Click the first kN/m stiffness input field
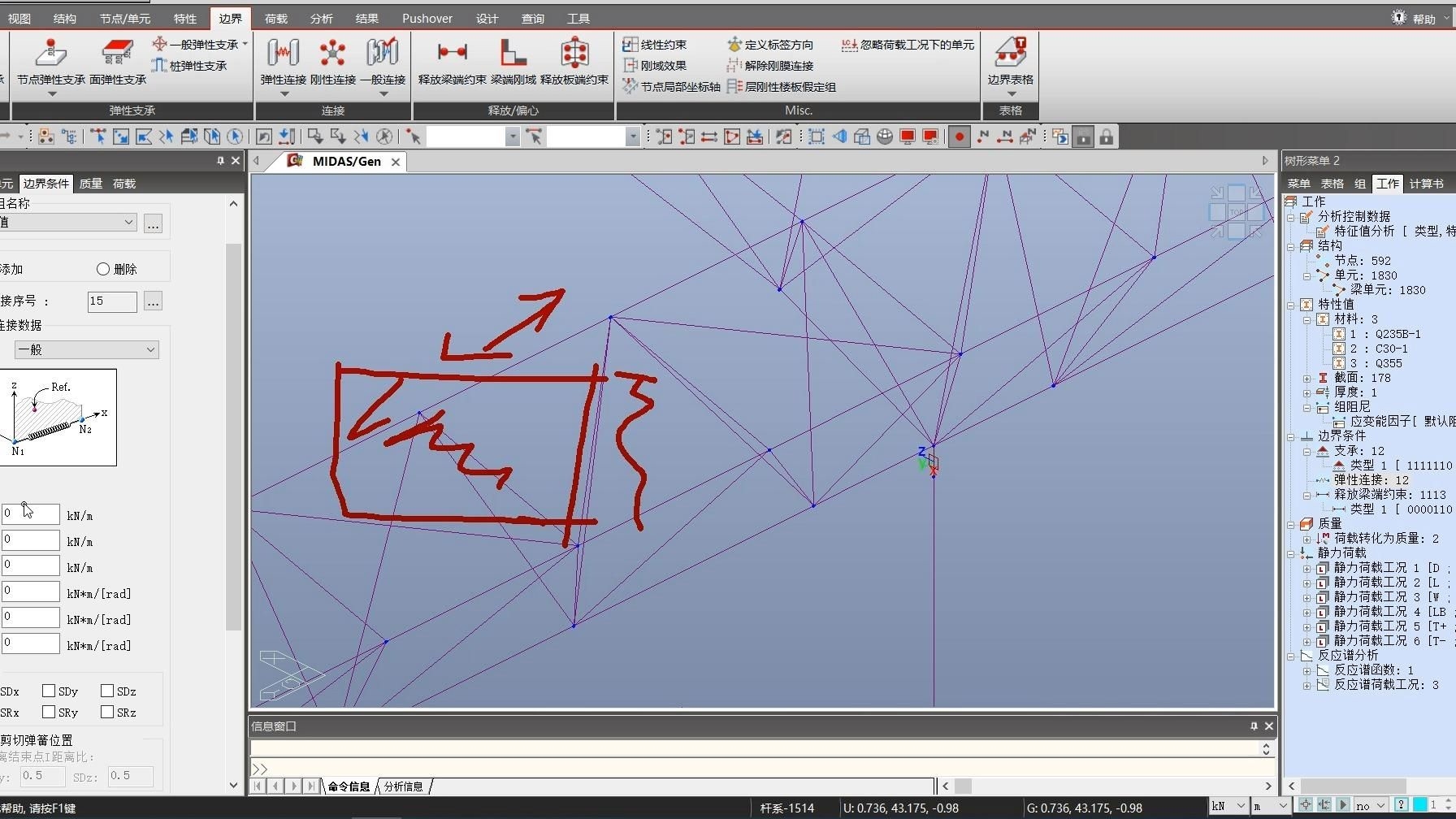This screenshot has height=819, width=1456. tap(31, 514)
